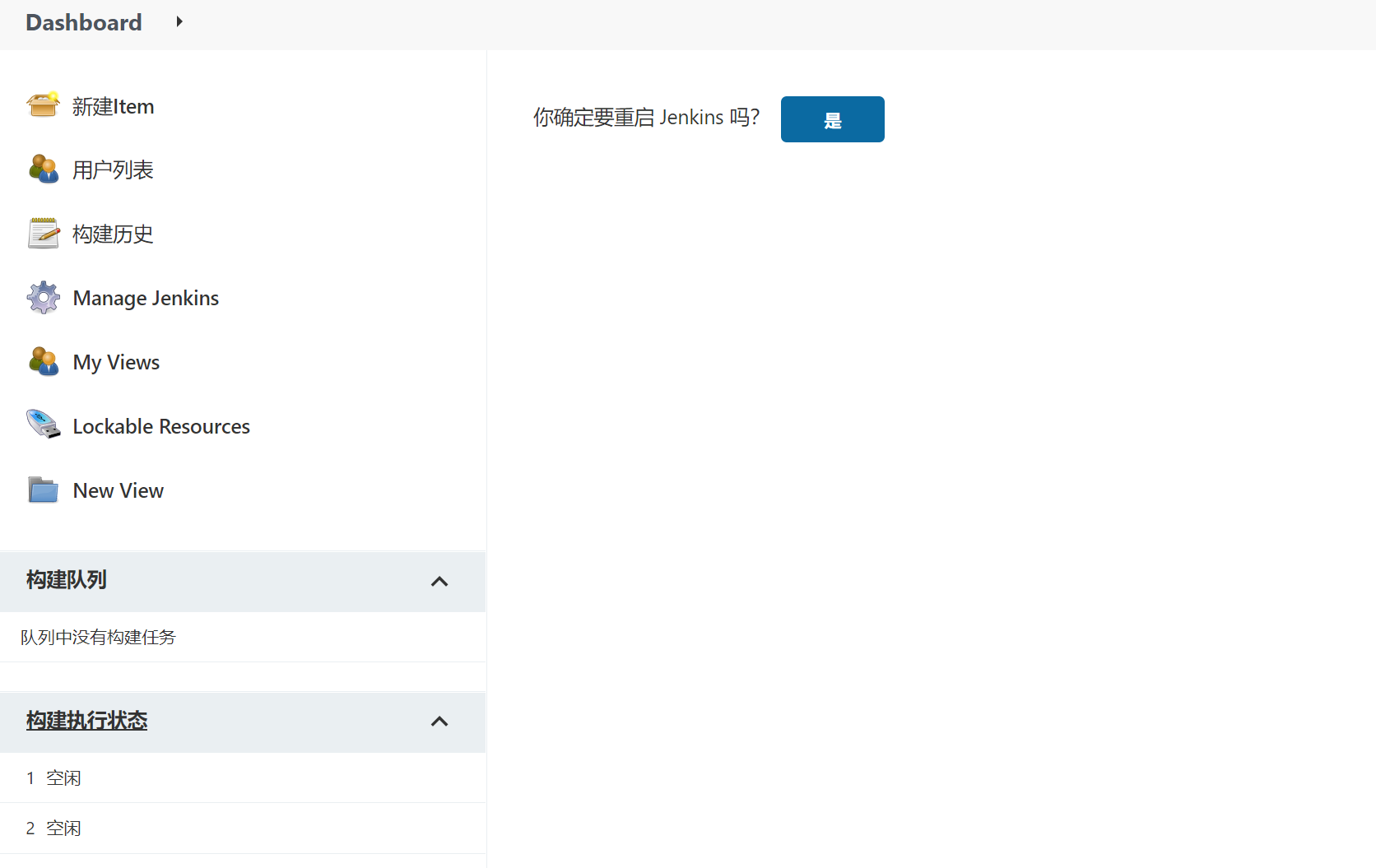Click the Lockable Resources USB key icon
This screenshot has height=868, width=1376.
pyautogui.click(x=43, y=425)
